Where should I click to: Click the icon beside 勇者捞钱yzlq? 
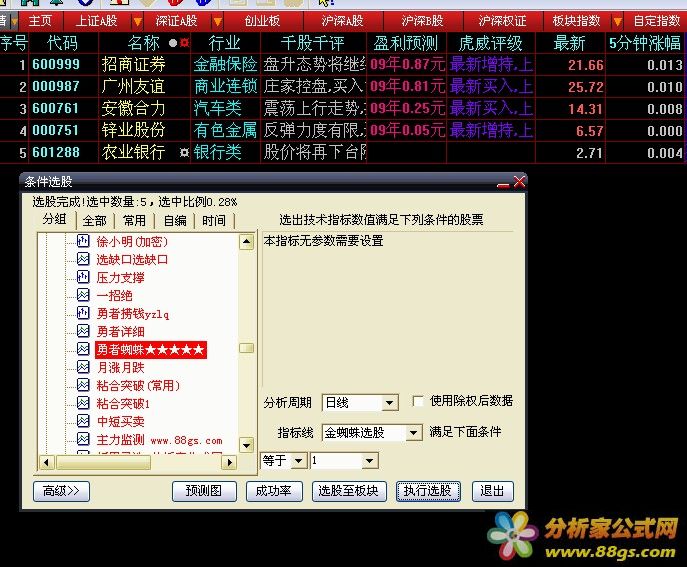pyautogui.click(x=83, y=313)
